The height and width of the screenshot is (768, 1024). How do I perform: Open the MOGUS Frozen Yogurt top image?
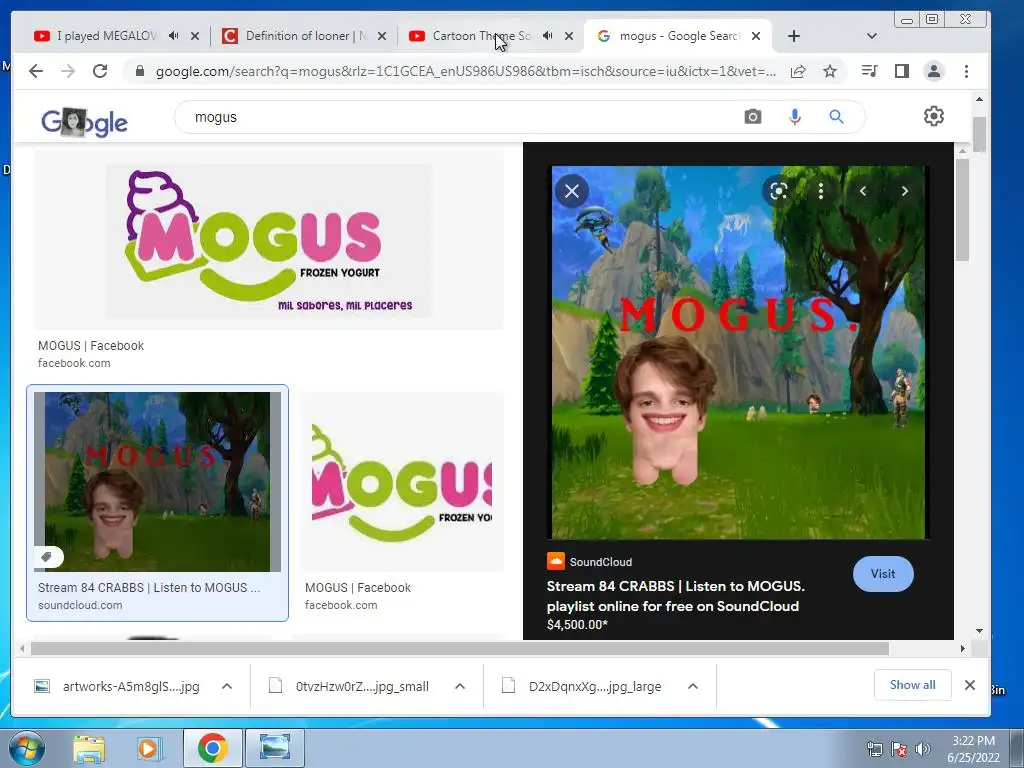tap(268, 240)
